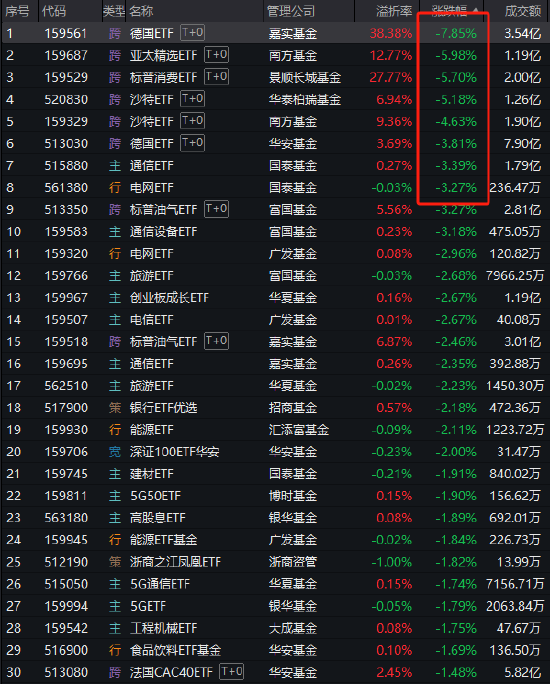550x684 pixels.
Task: Click the 38.38% premium rate value
Action: coord(391,34)
